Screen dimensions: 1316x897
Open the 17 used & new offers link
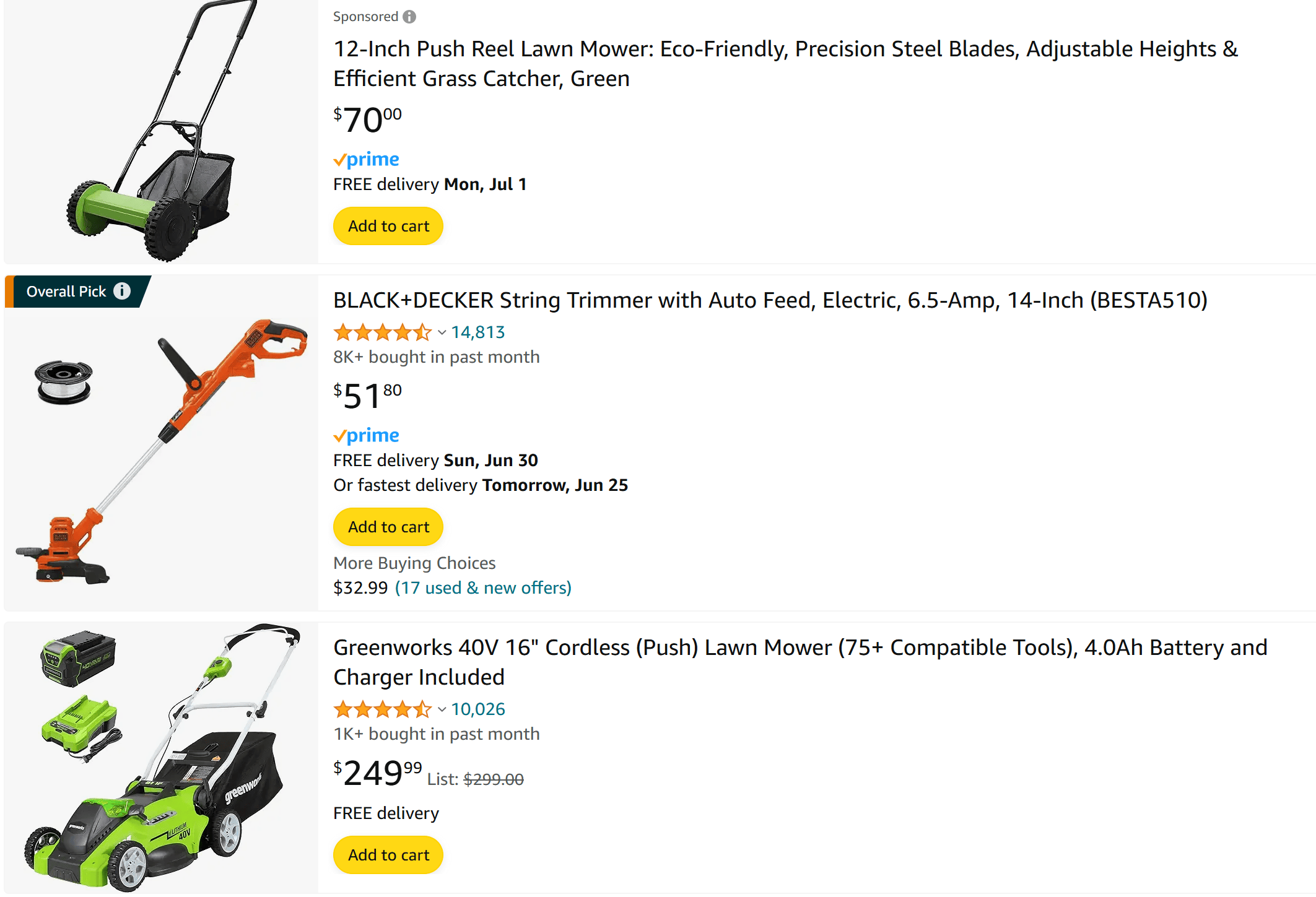[483, 587]
